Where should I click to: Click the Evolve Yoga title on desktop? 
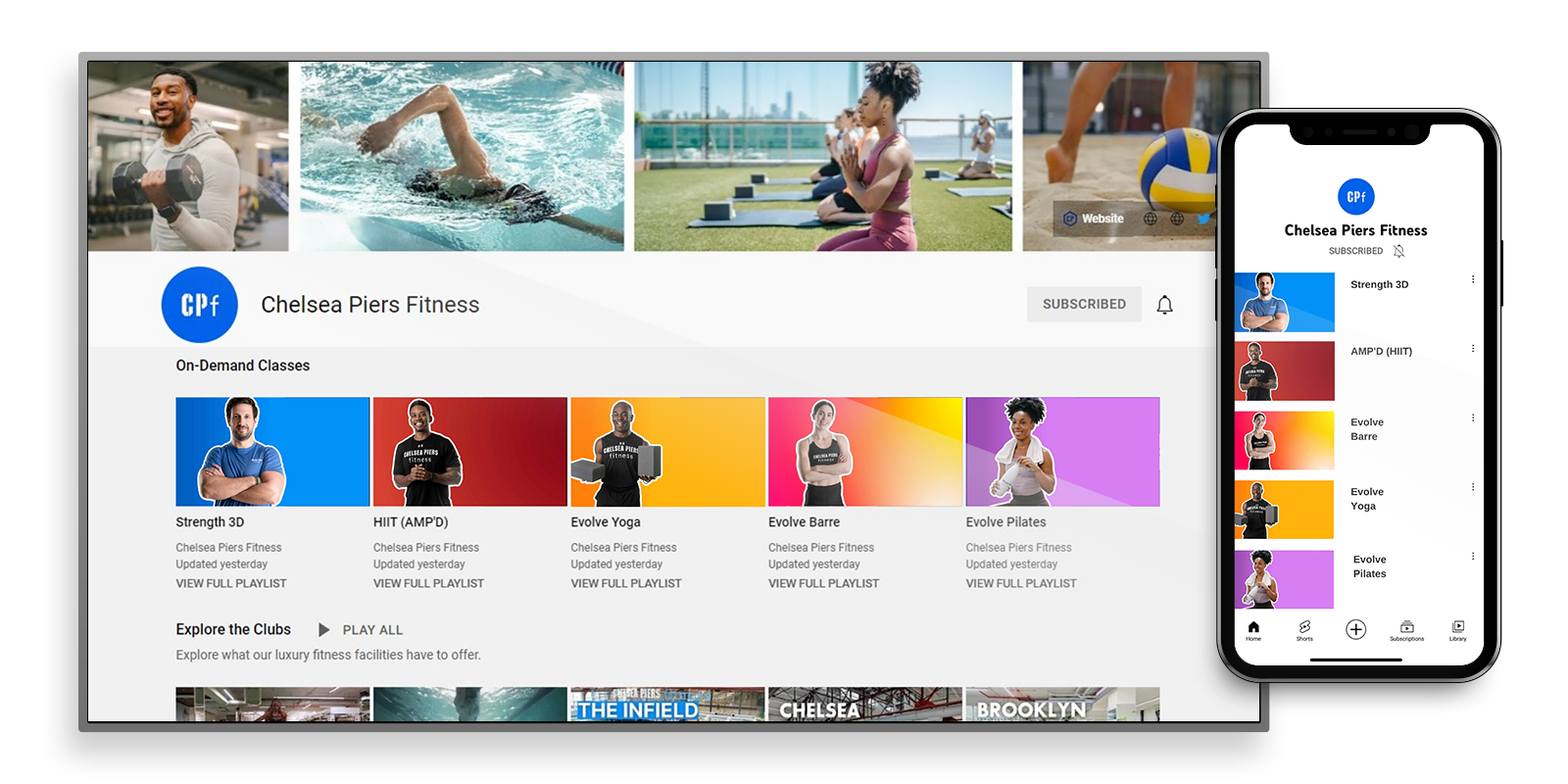(606, 522)
